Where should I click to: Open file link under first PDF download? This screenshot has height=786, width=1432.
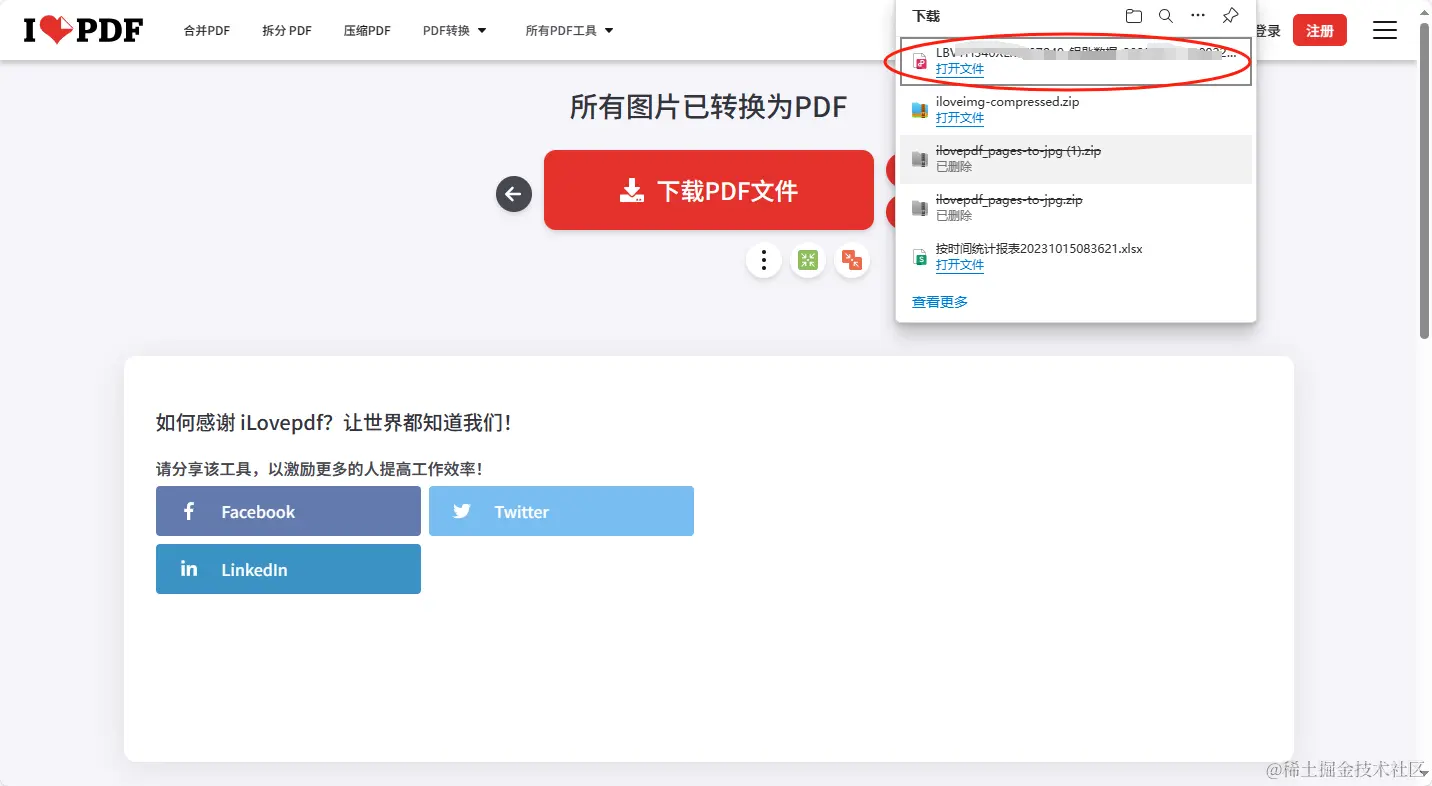960,69
